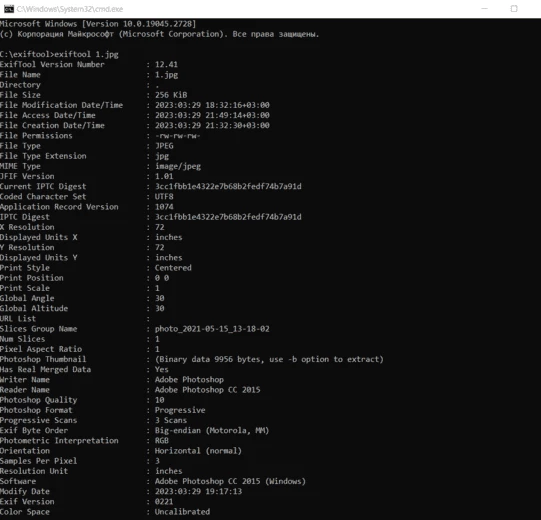Click the Software value Adobe Photoshop CC 2015 (Windows)
Screen dimensions: 541x520
230,481
